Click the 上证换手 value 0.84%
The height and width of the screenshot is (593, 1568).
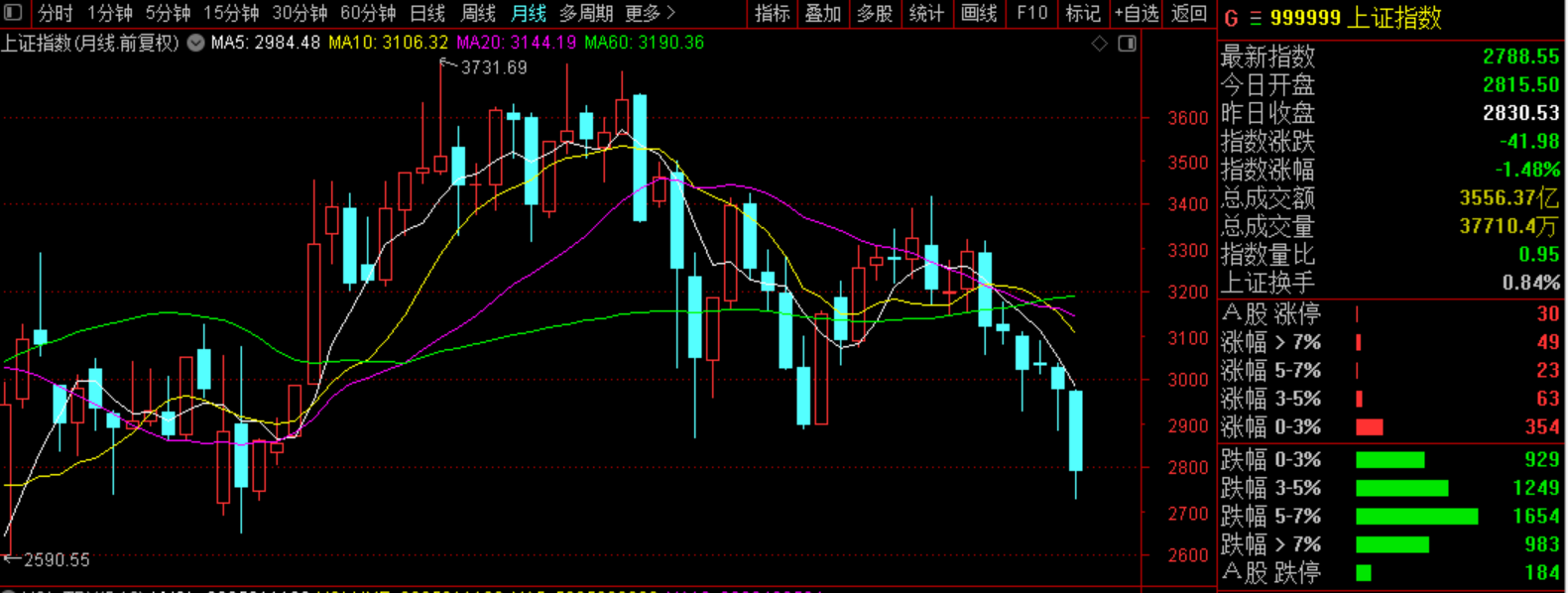point(1531,283)
